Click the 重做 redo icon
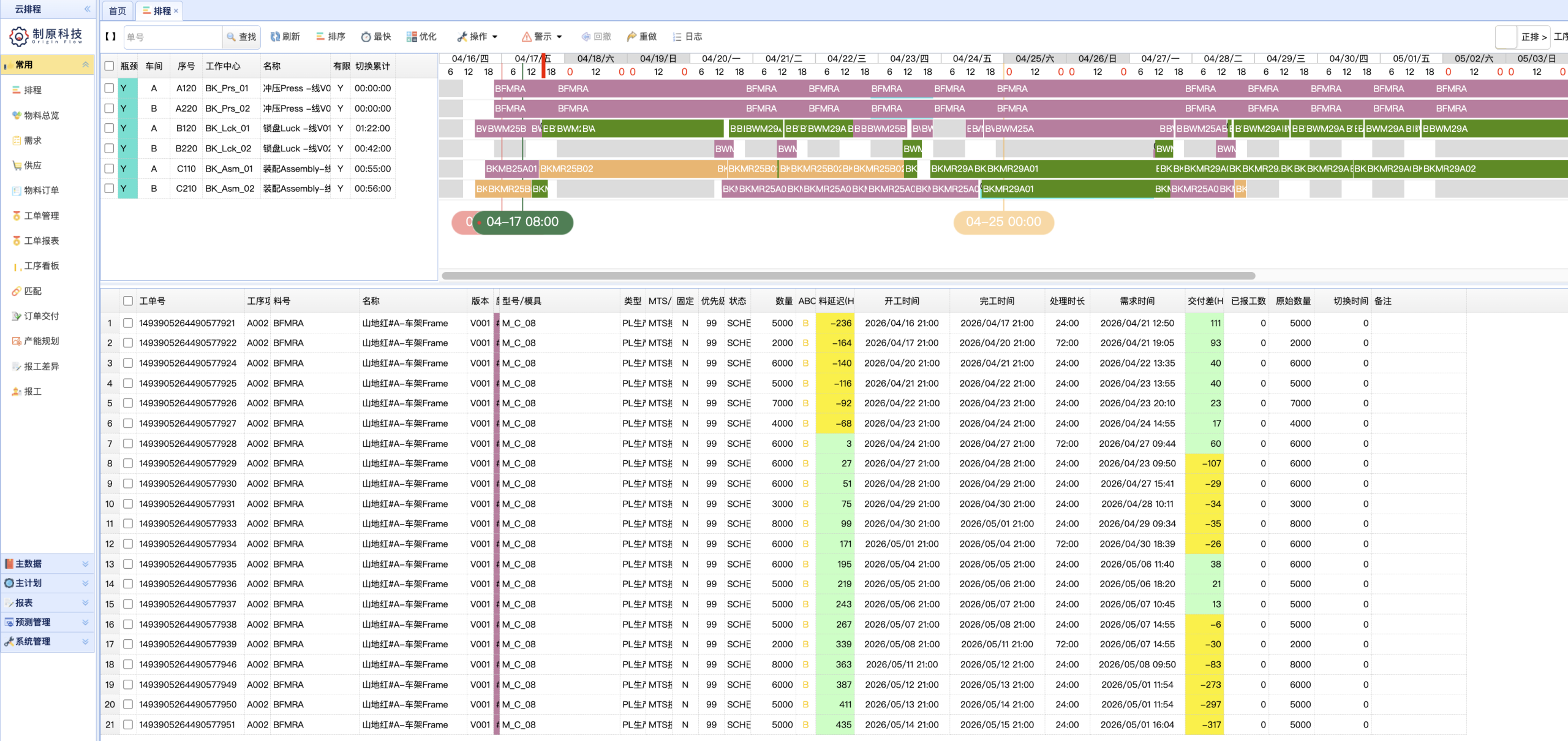 click(x=631, y=37)
